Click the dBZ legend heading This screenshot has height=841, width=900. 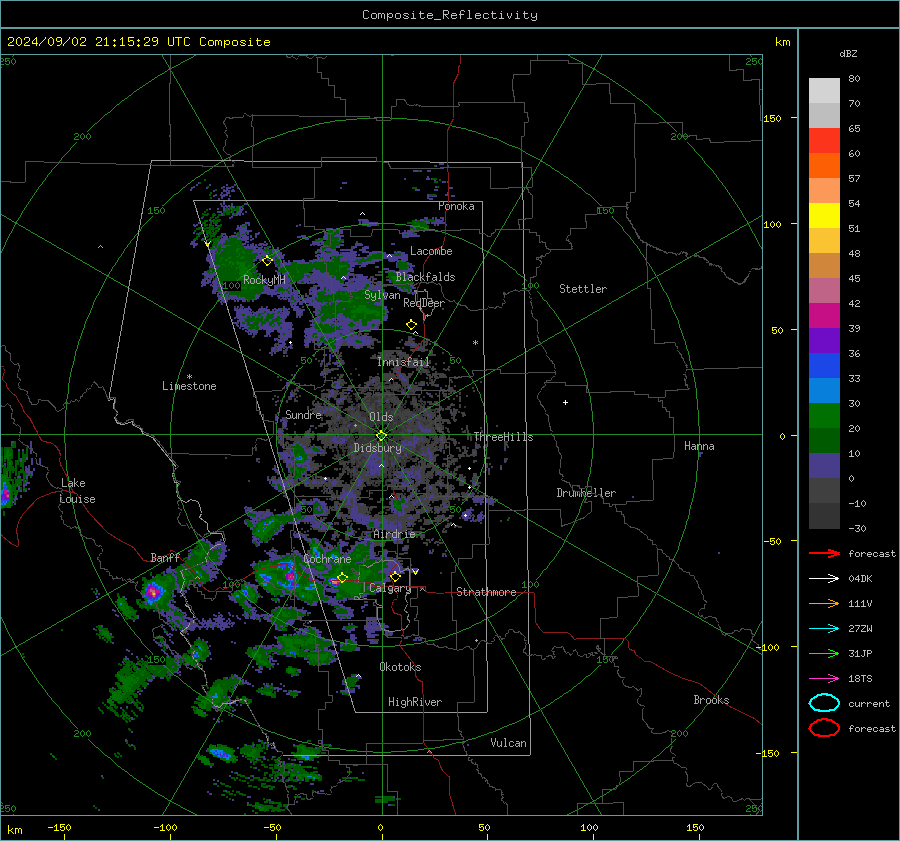point(848,53)
